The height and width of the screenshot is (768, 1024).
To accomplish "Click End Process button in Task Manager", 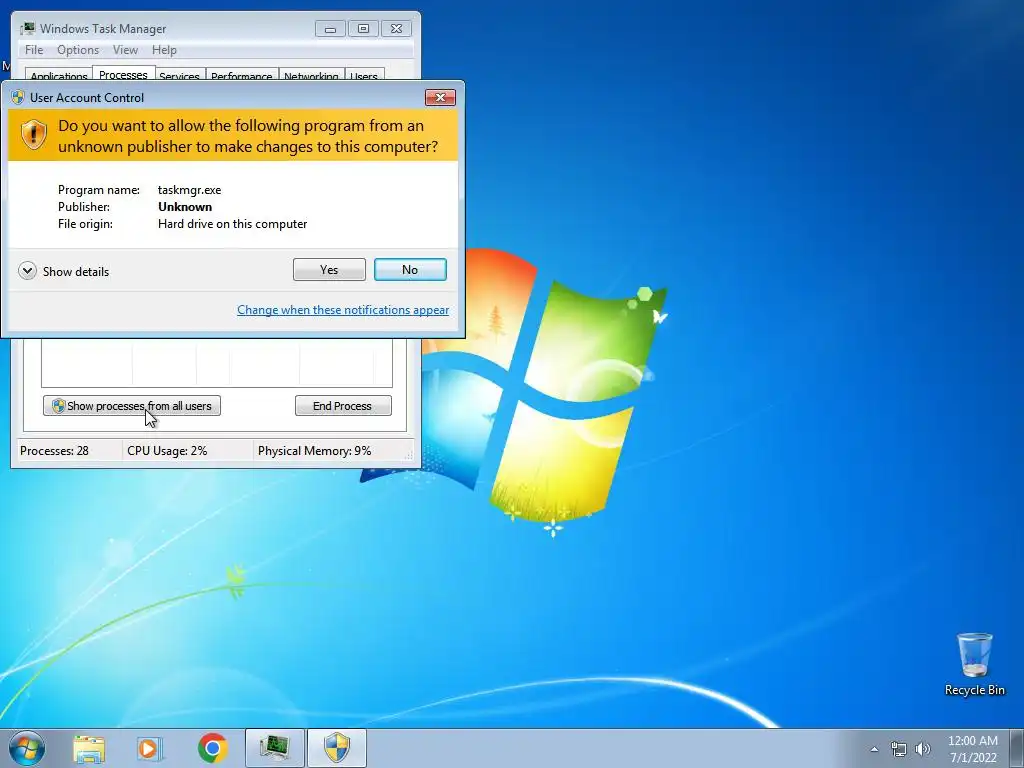I will click(x=343, y=406).
